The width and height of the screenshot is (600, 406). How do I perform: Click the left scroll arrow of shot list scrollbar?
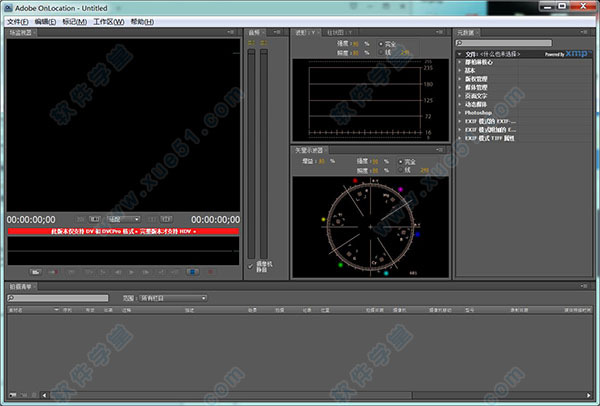coord(45,395)
